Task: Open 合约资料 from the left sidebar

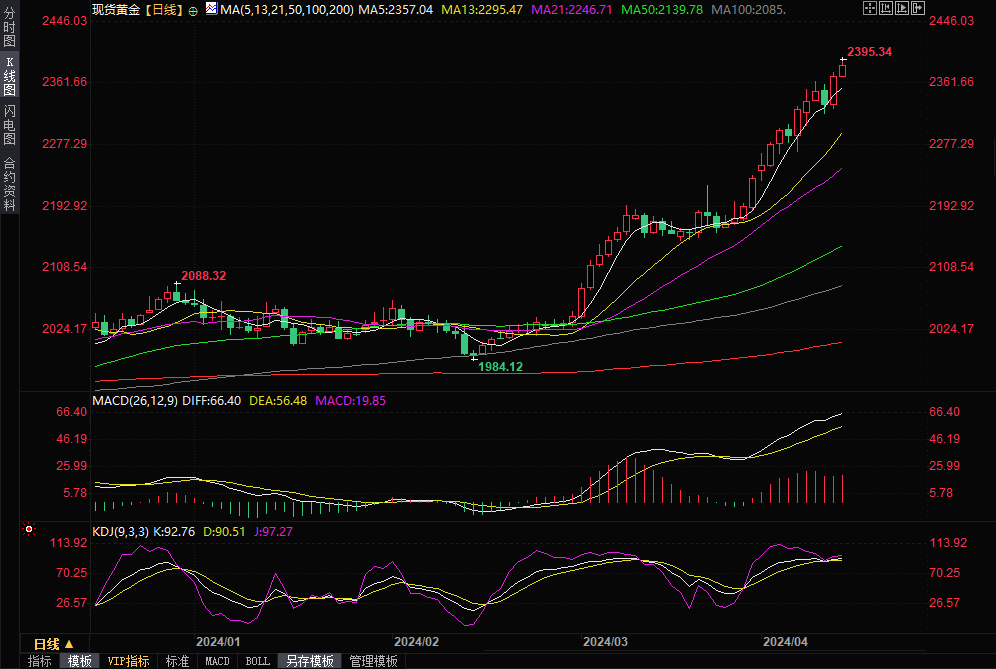Action: click(10, 183)
